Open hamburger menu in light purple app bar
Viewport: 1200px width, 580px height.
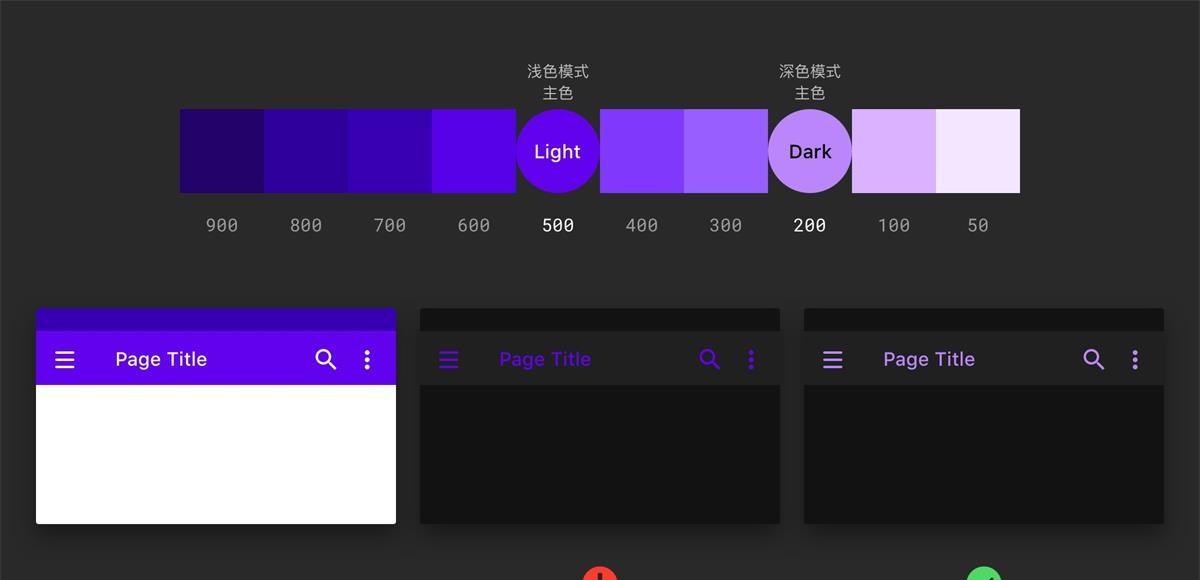tap(65, 359)
